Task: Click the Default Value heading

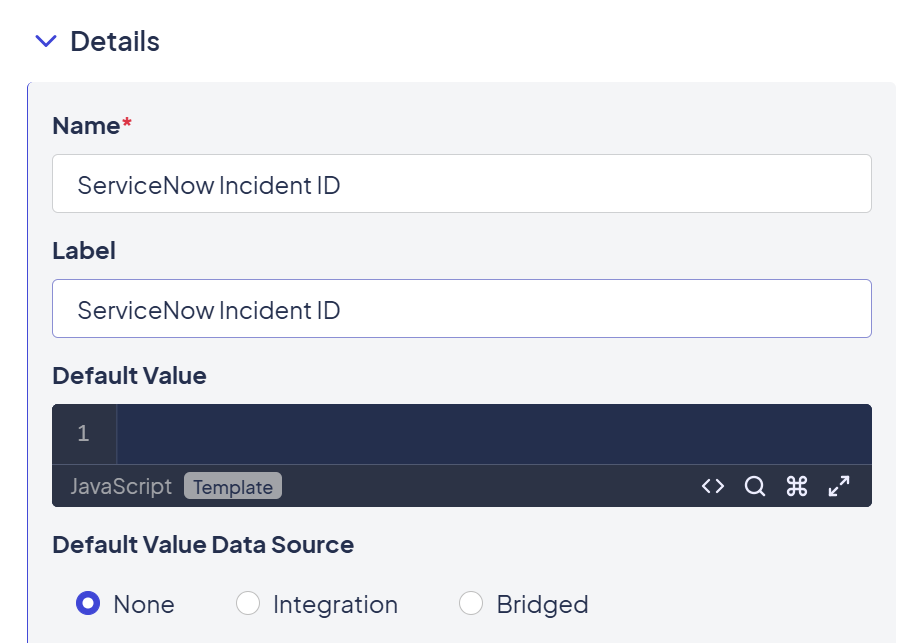Action: point(129,376)
